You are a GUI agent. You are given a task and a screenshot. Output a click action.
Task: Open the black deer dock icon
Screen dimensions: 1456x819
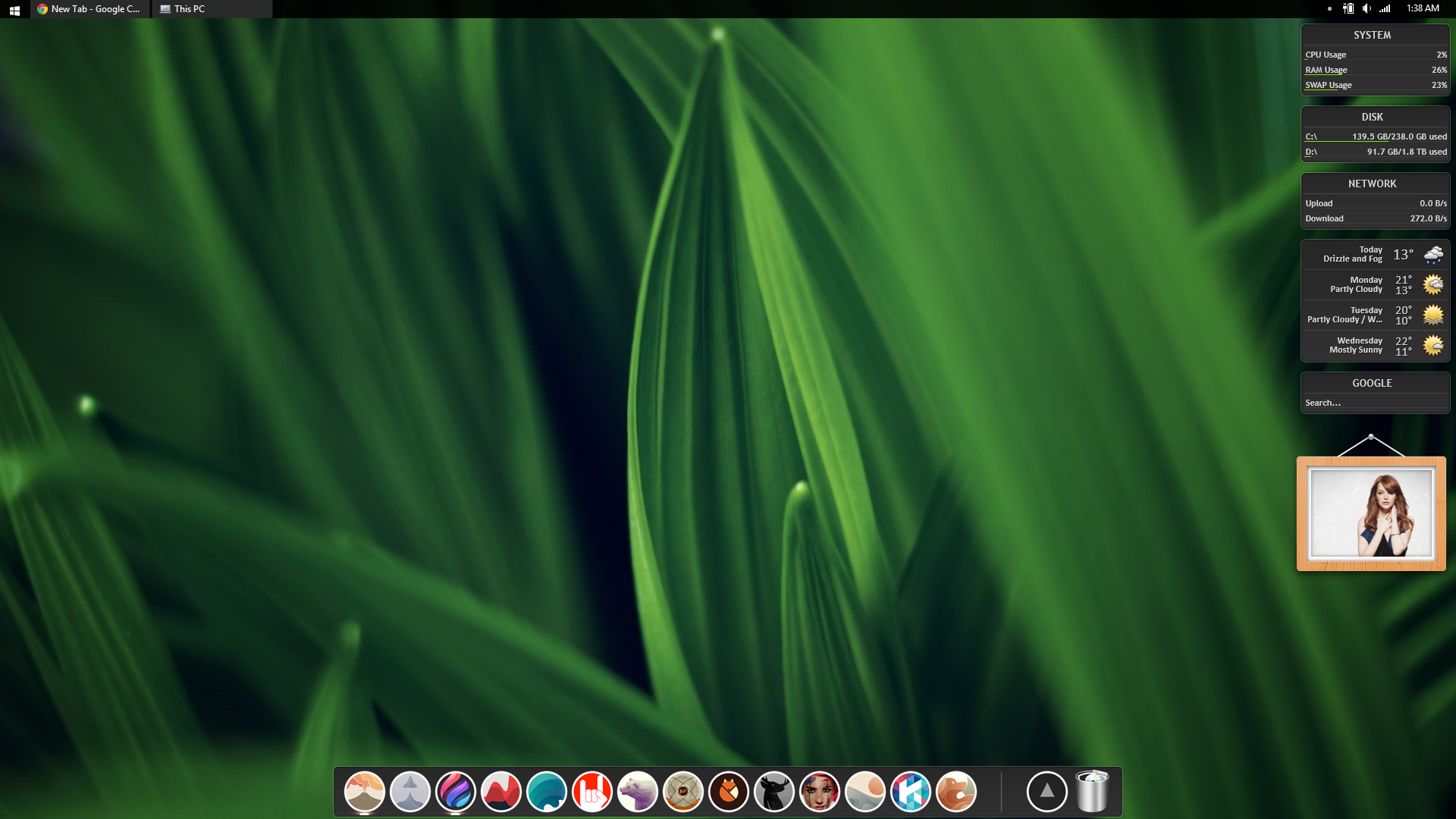[x=773, y=792]
